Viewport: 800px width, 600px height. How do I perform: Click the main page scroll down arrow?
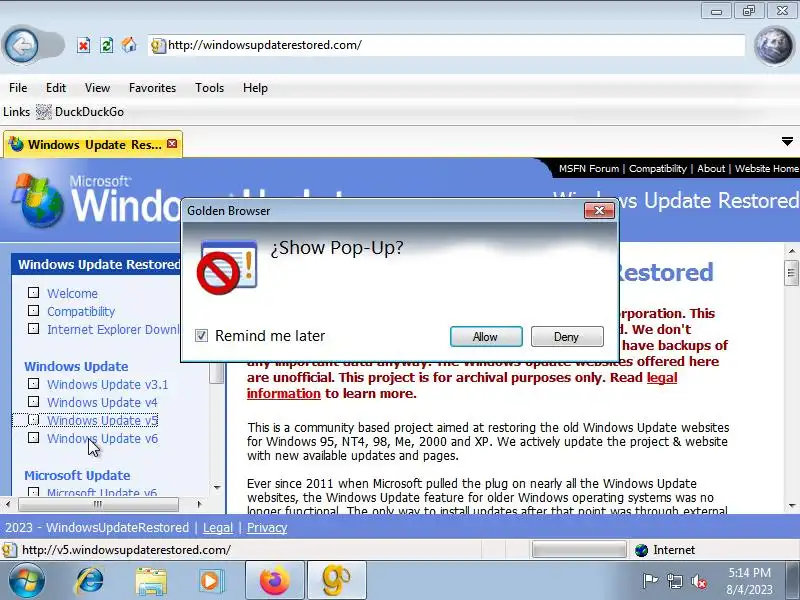pos(791,506)
